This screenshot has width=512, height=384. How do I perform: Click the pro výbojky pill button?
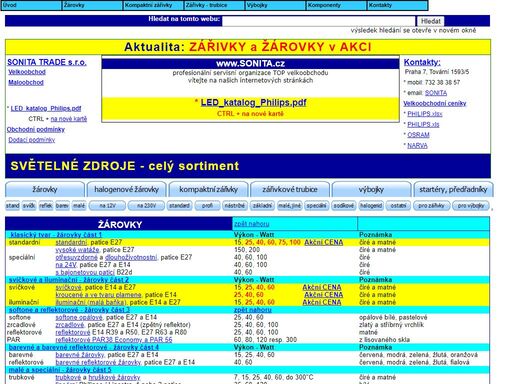(x=471, y=206)
